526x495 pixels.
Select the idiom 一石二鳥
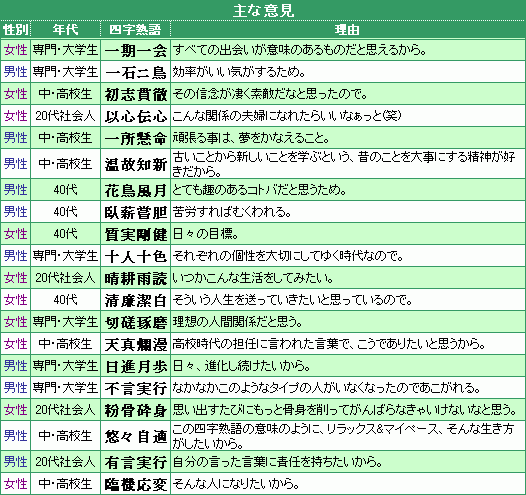click(x=136, y=72)
